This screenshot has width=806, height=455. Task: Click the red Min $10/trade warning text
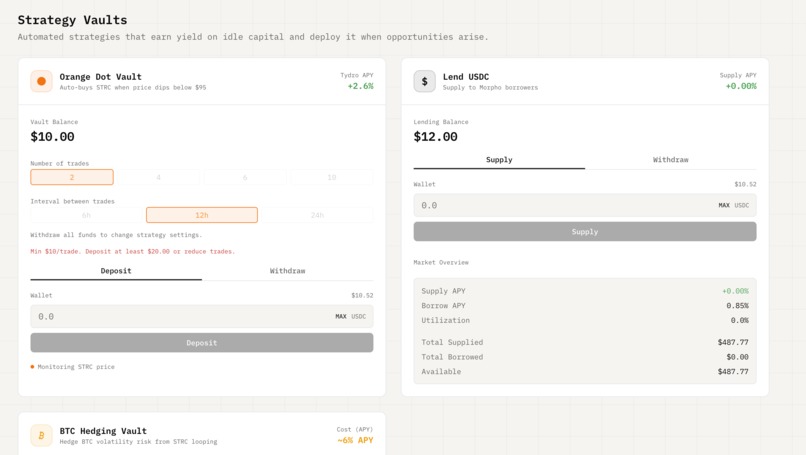(133, 251)
